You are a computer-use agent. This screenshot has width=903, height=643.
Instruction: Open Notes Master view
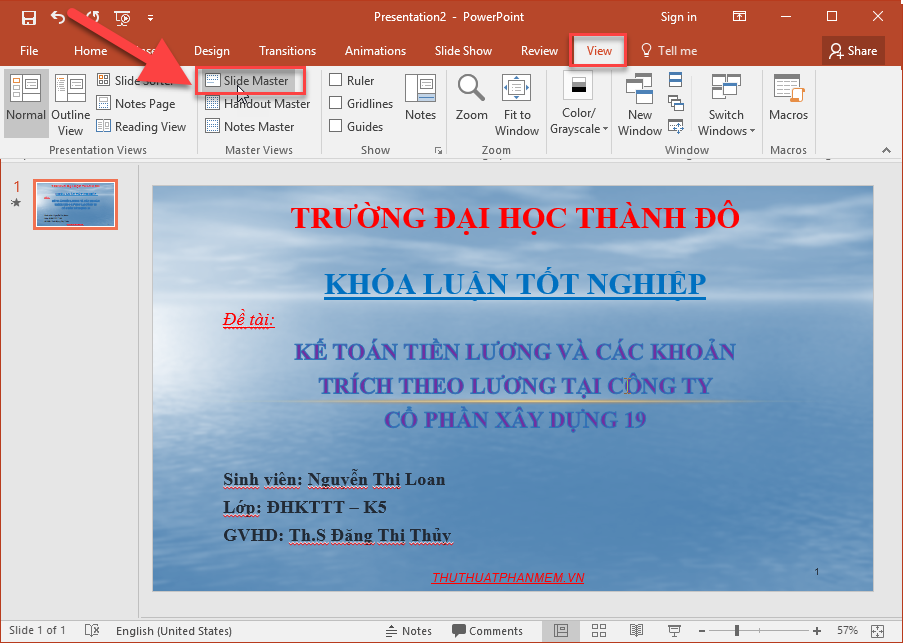click(250, 127)
